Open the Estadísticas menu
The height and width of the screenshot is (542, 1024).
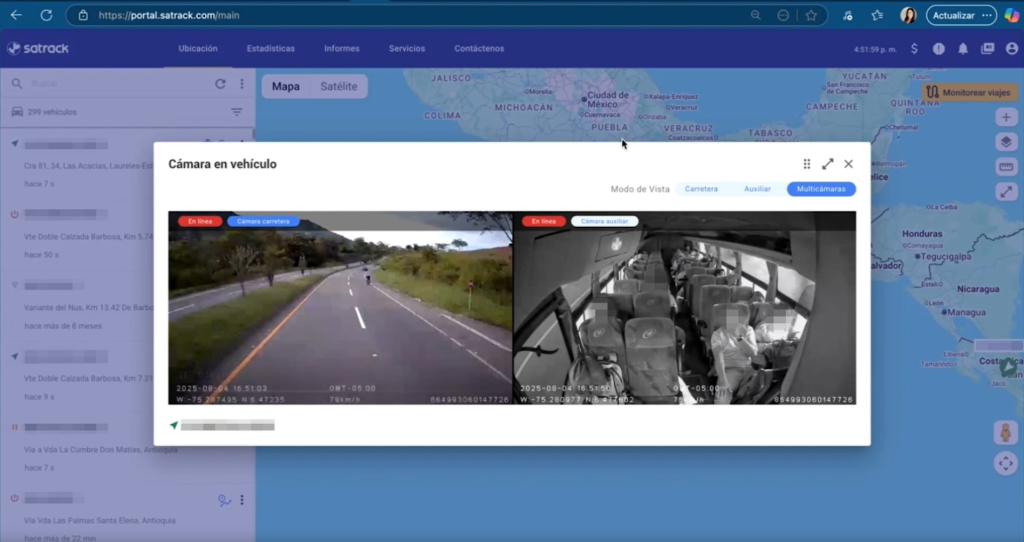tap(270, 48)
